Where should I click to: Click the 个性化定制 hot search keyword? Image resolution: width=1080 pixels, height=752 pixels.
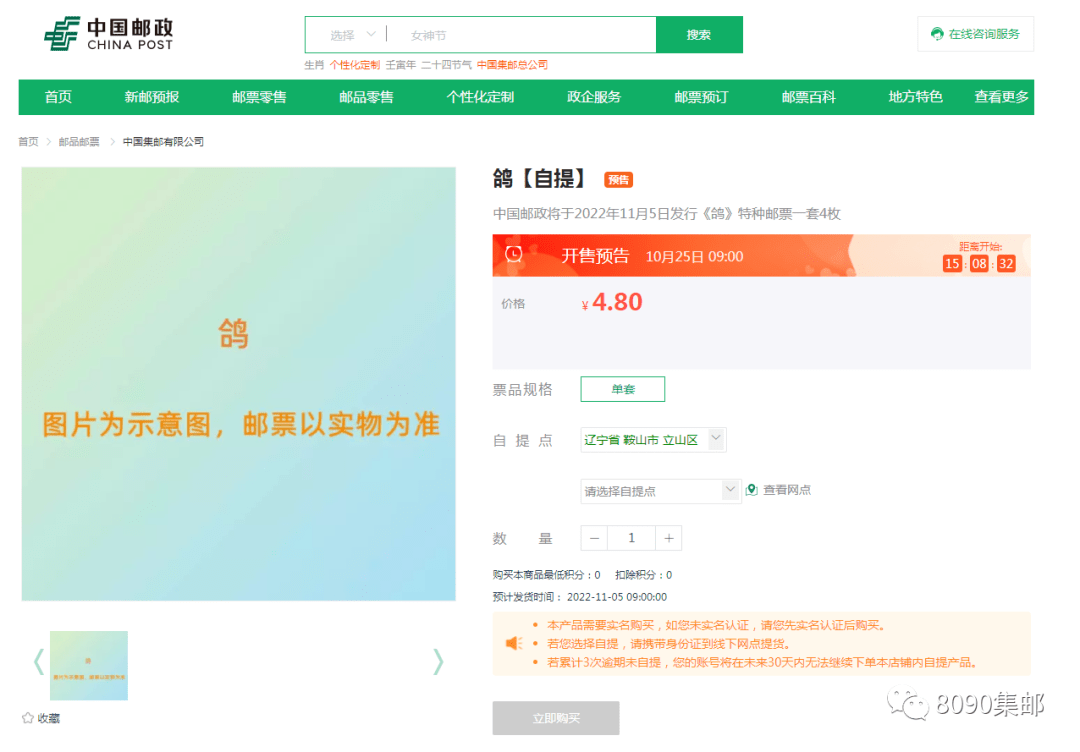(355, 65)
